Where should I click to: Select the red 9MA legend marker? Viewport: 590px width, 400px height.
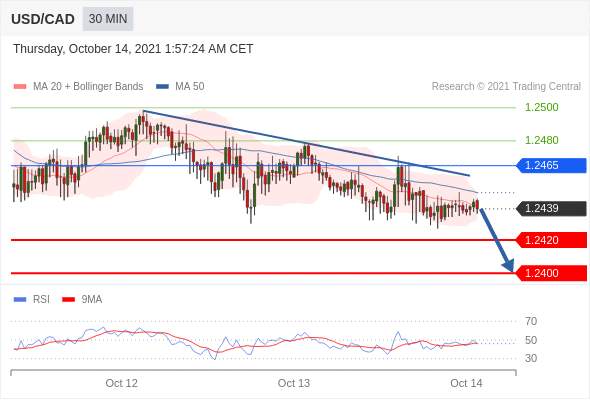pos(68,300)
